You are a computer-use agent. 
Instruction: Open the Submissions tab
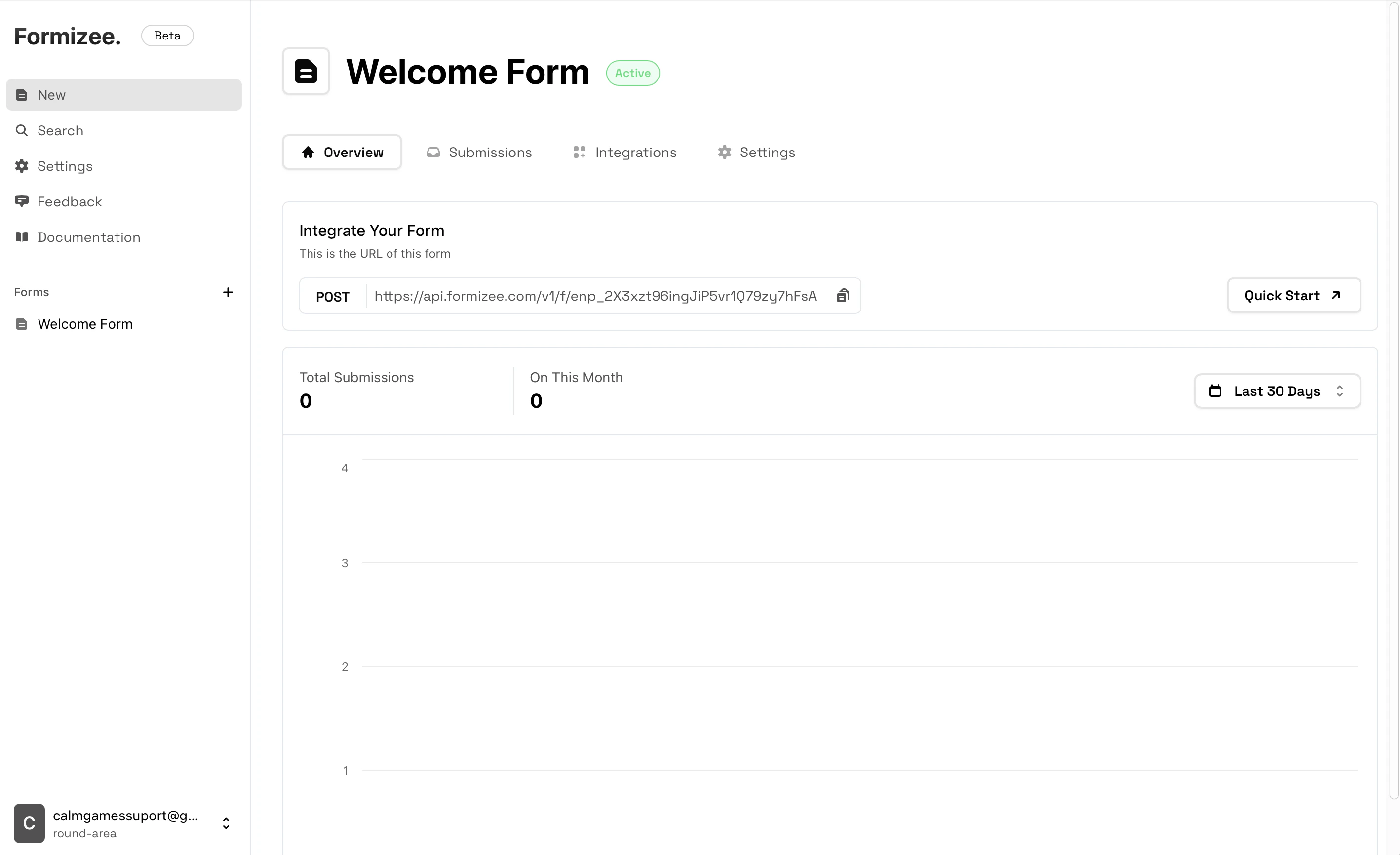click(479, 152)
